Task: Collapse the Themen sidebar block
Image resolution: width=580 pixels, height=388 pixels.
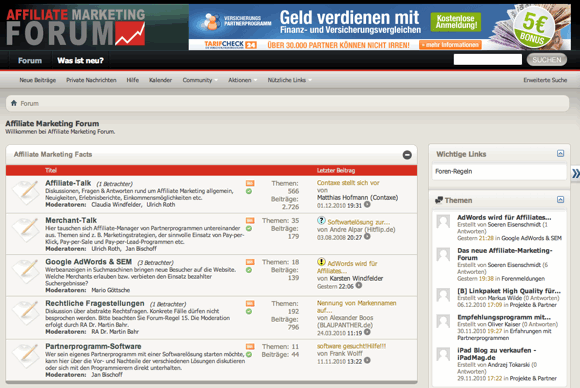Action: [560, 200]
